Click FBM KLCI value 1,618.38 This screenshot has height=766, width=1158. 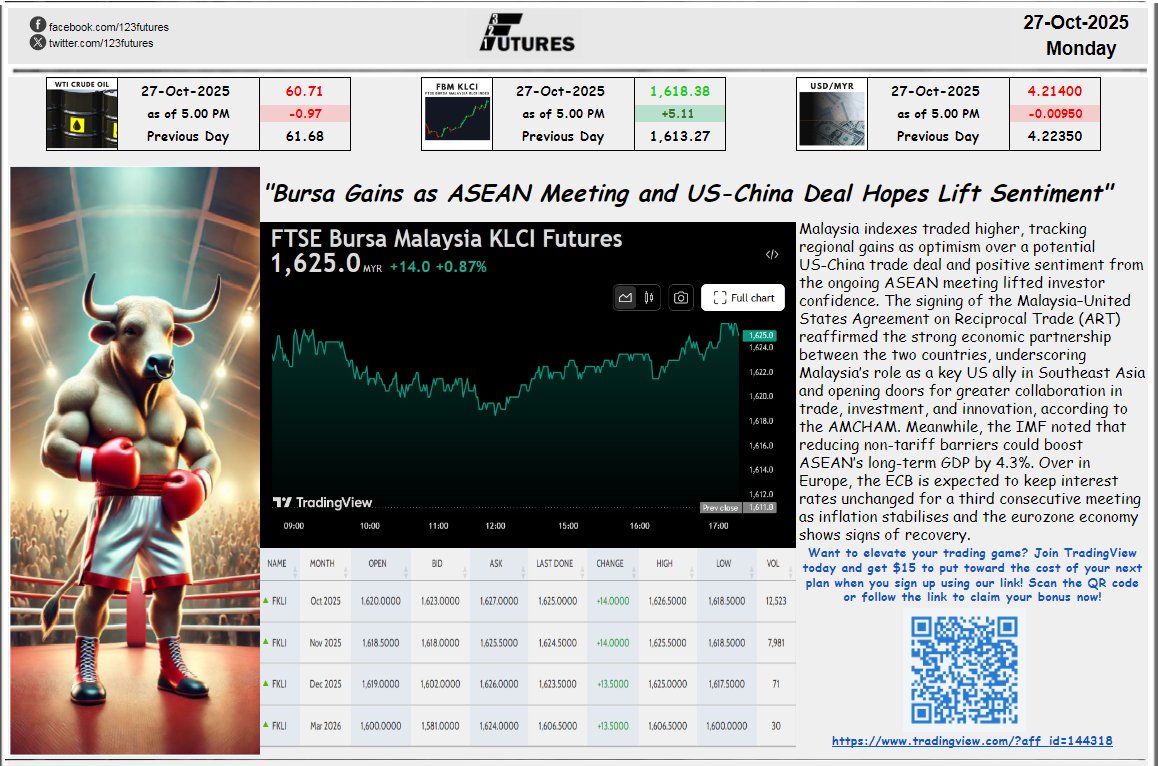[x=679, y=91]
